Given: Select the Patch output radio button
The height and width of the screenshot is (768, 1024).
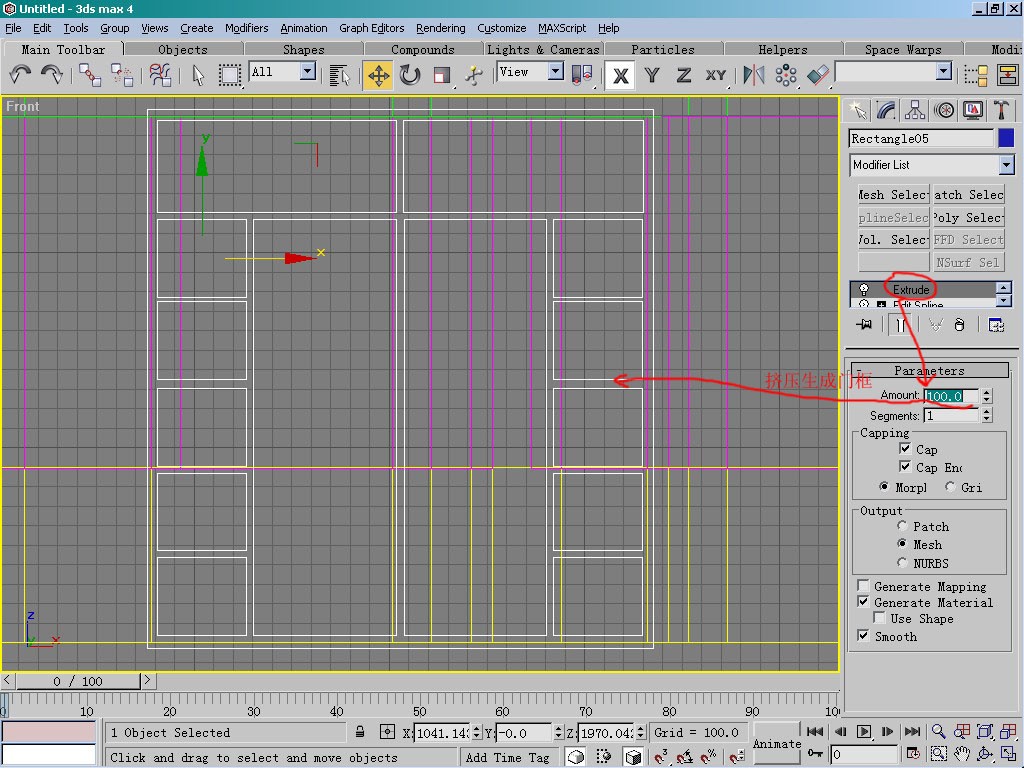Looking at the screenshot, I should pyautogui.click(x=902, y=526).
